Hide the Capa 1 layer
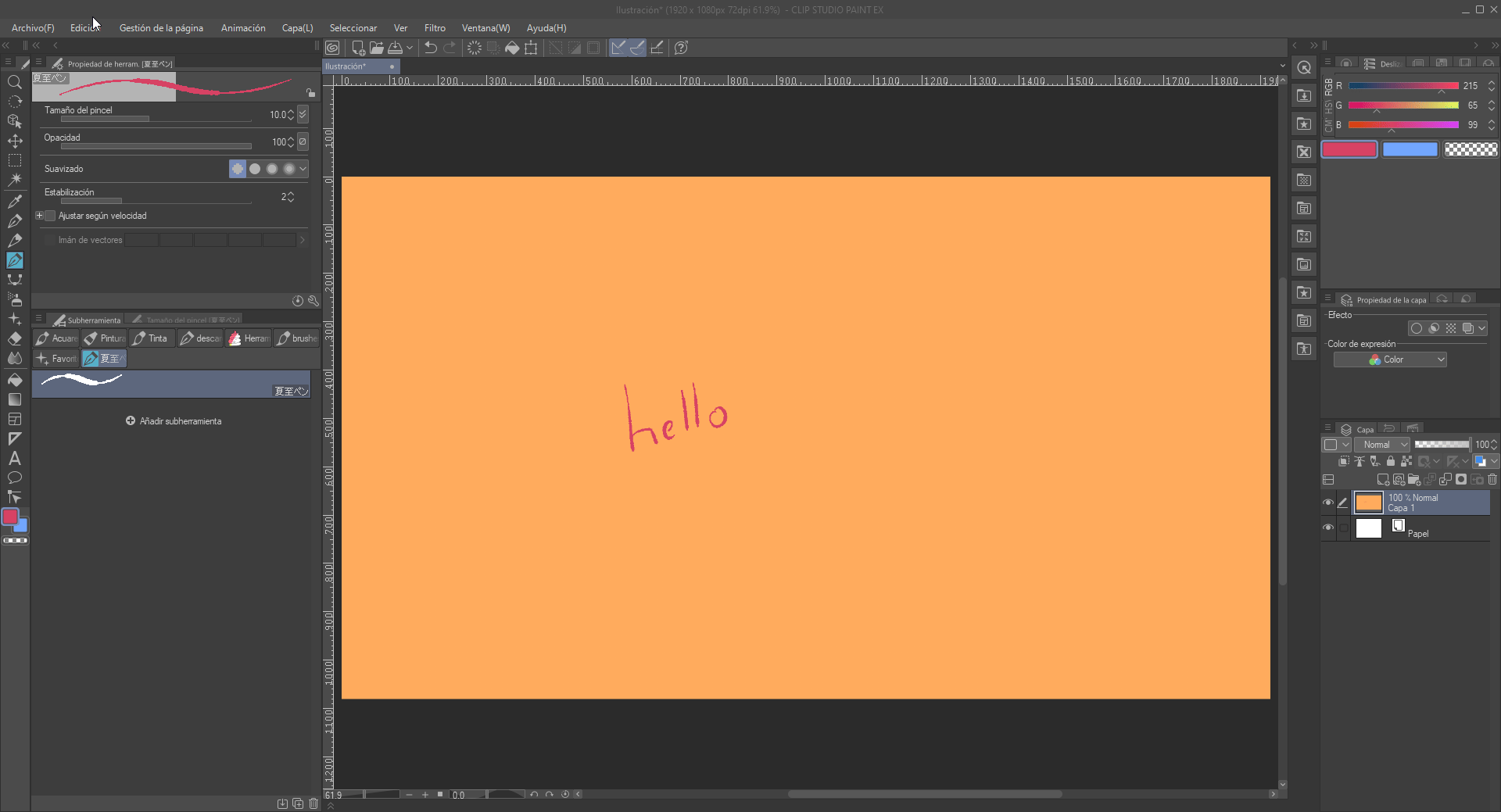This screenshot has width=1501, height=812. point(1329,502)
